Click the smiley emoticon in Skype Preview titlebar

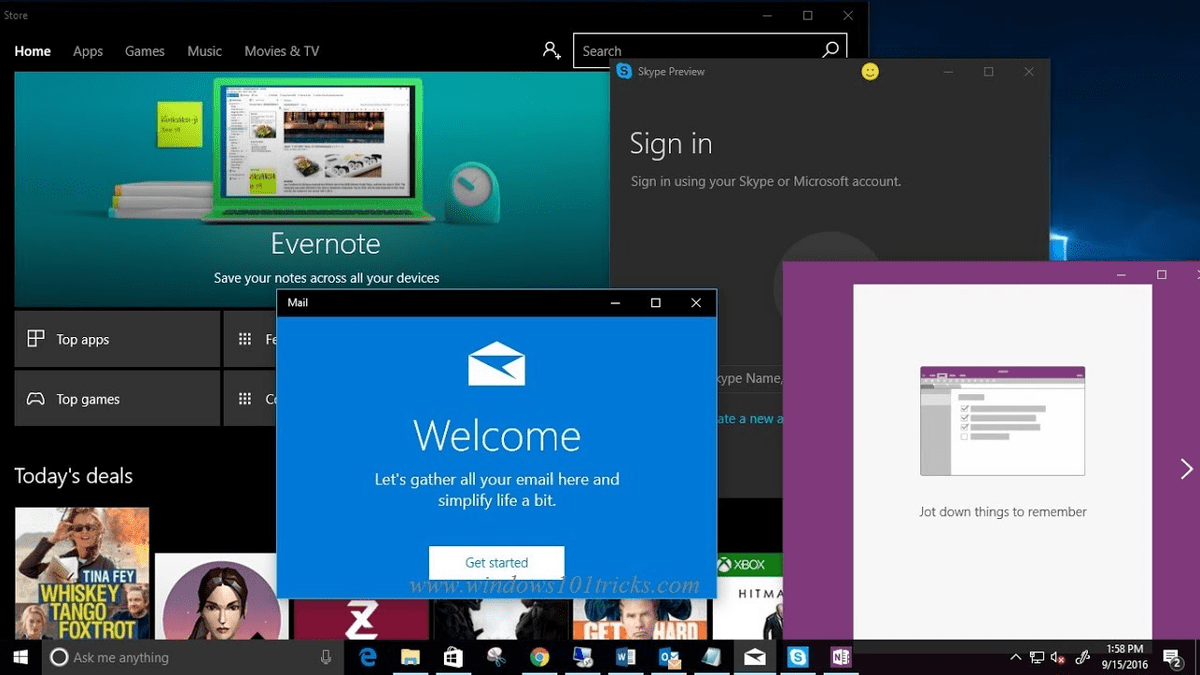[x=869, y=72]
